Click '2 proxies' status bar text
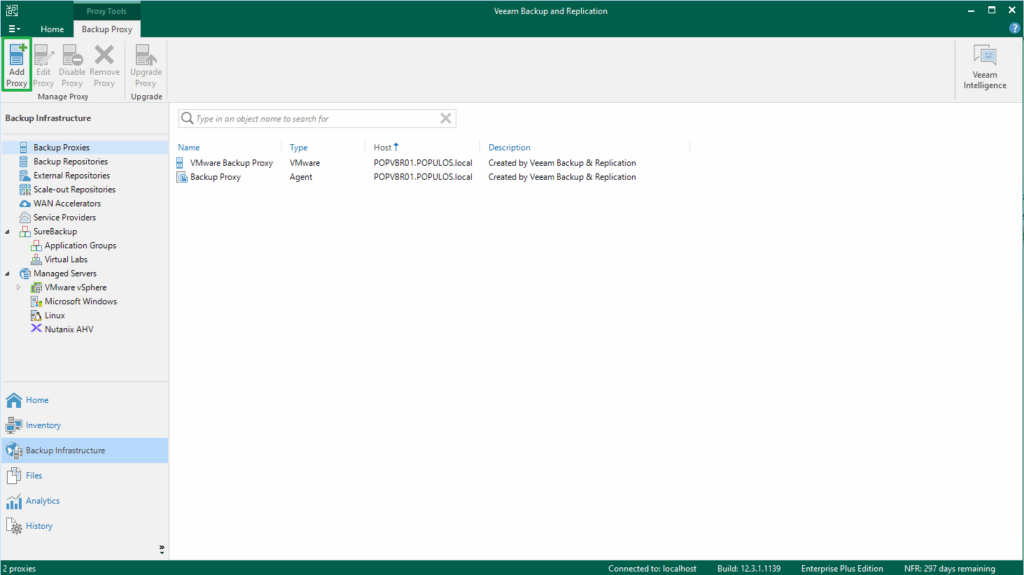The image size is (1024, 575). tap(19, 568)
